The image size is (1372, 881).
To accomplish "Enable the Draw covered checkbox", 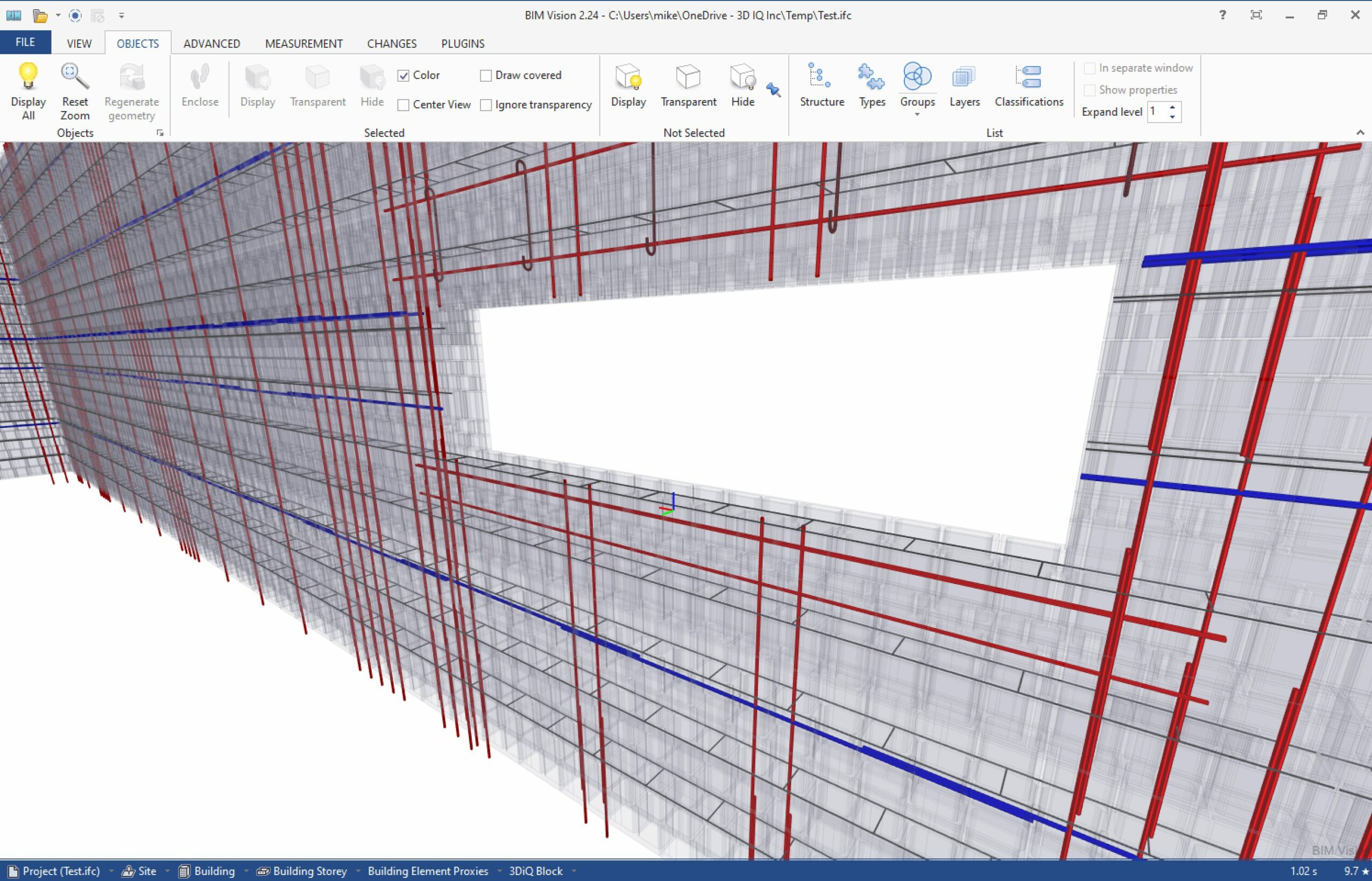I will [485, 75].
